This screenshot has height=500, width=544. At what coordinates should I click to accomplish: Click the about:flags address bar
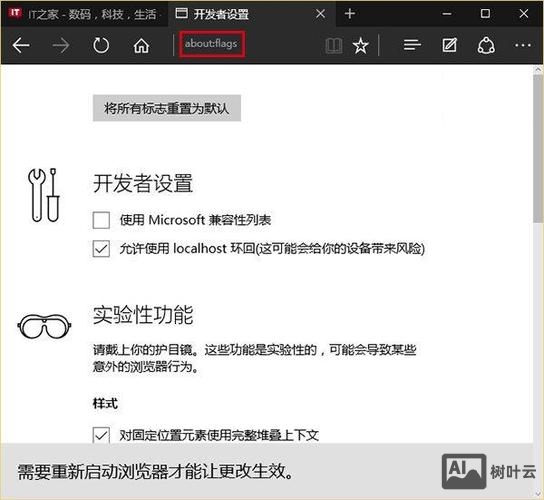[x=212, y=44]
